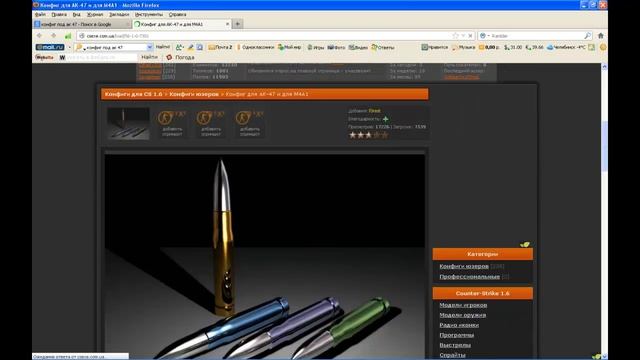Click the 0,00 р. balance toolbar item
Viewport: 640px width, 360px height.
point(489,47)
